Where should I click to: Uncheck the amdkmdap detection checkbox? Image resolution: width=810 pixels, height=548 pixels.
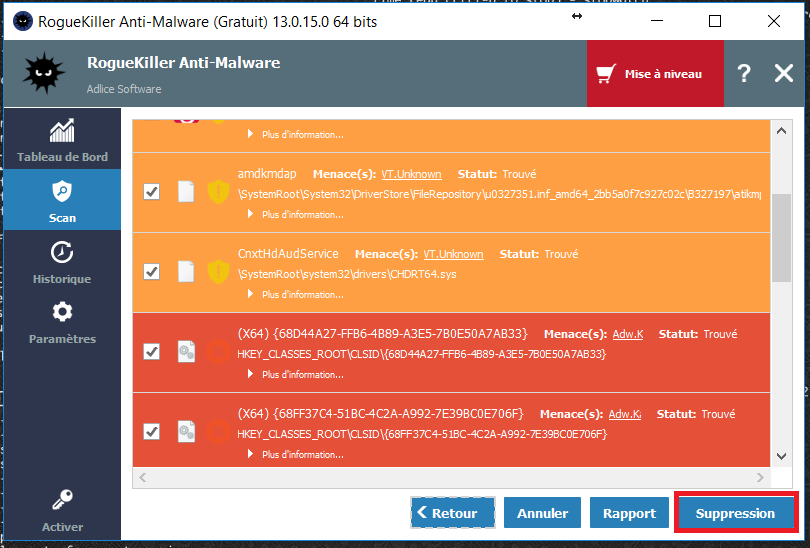(151, 192)
